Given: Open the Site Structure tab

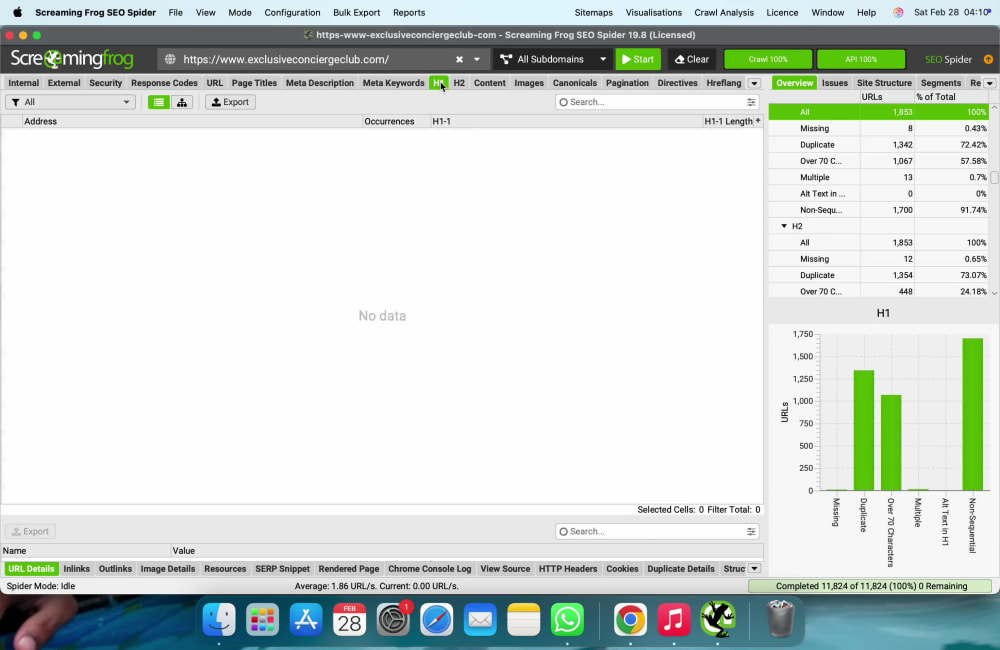Looking at the screenshot, I should tap(884, 83).
